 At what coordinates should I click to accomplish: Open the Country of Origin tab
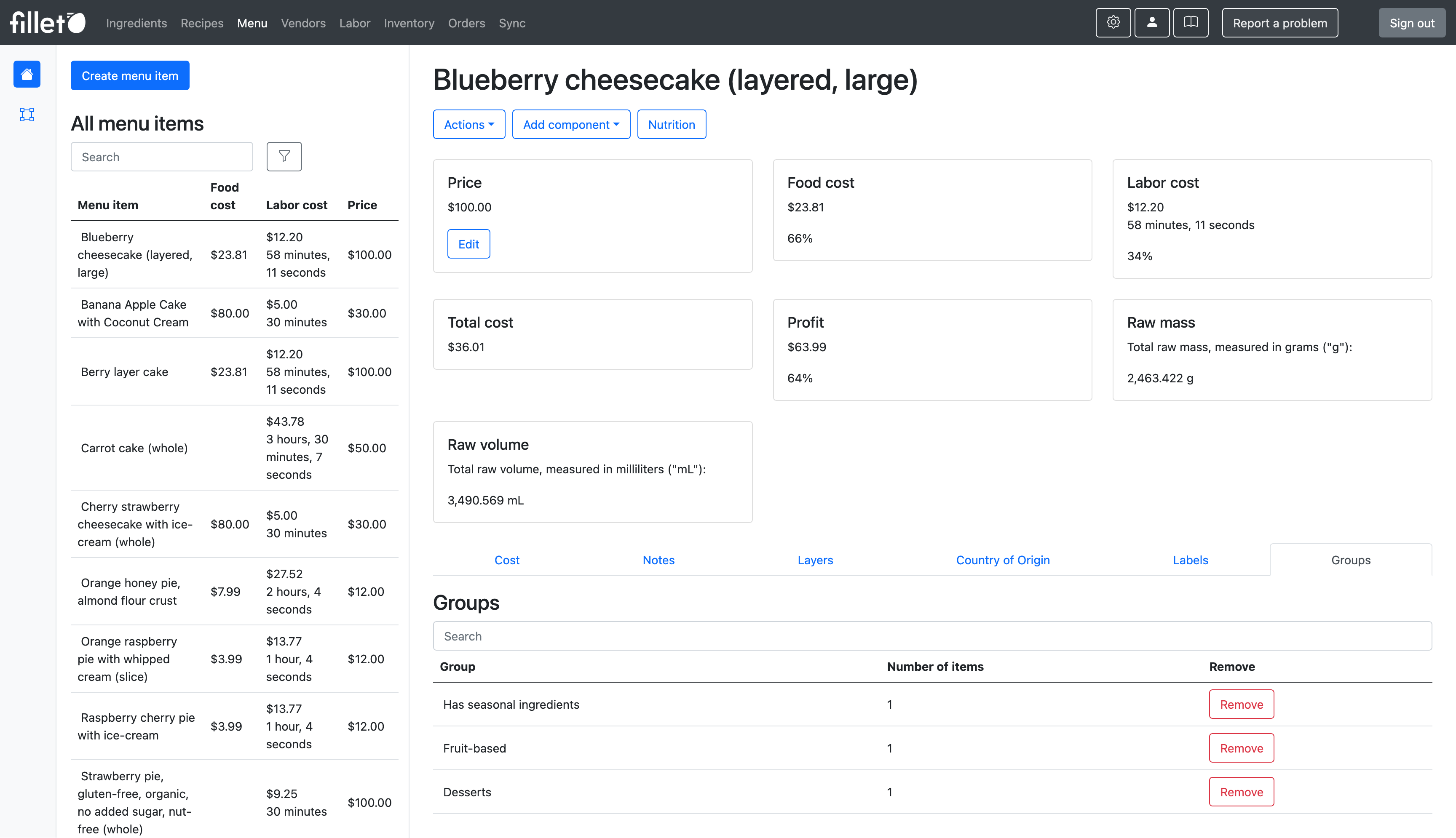coord(1002,559)
